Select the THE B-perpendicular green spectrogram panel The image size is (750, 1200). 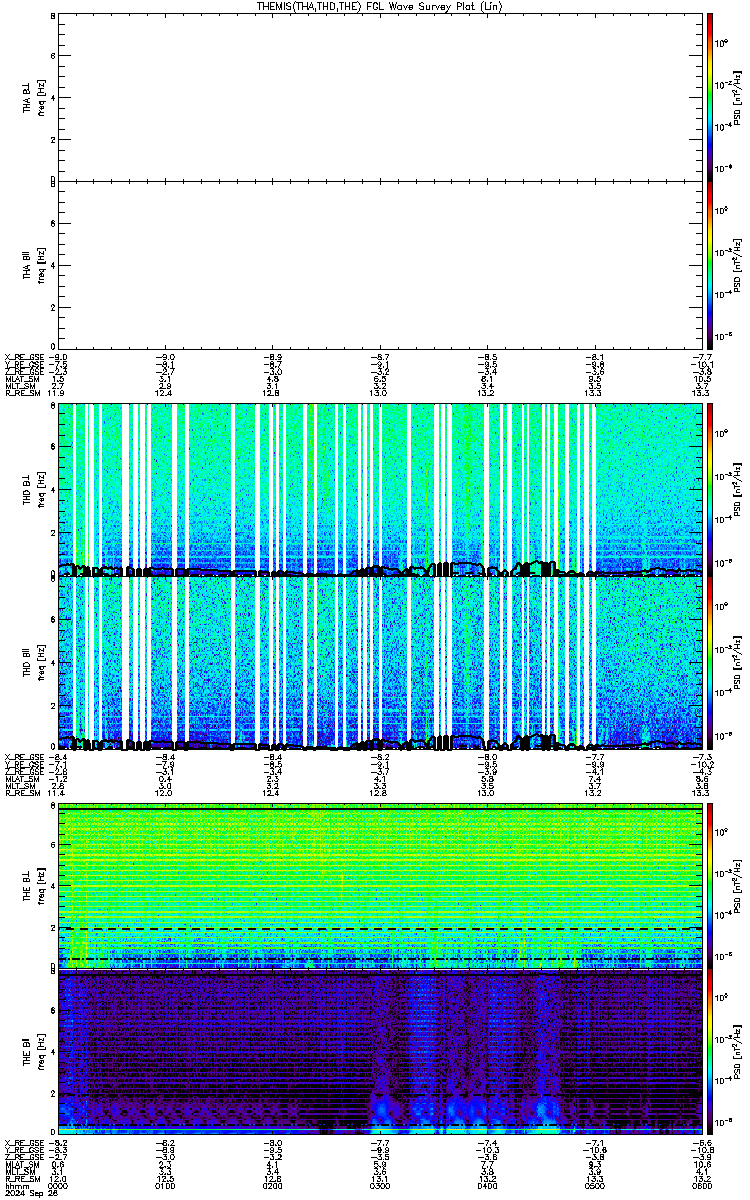click(x=381, y=886)
